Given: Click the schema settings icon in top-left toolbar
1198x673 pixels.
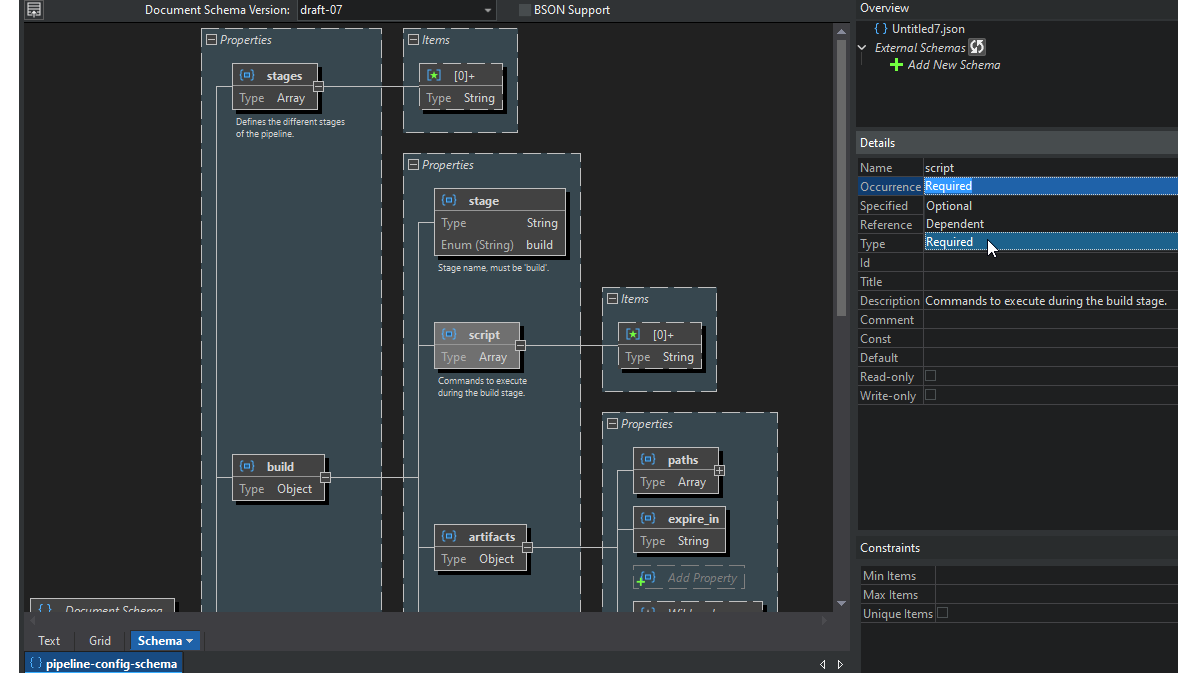Looking at the screenshot, I should coord(32,10).
